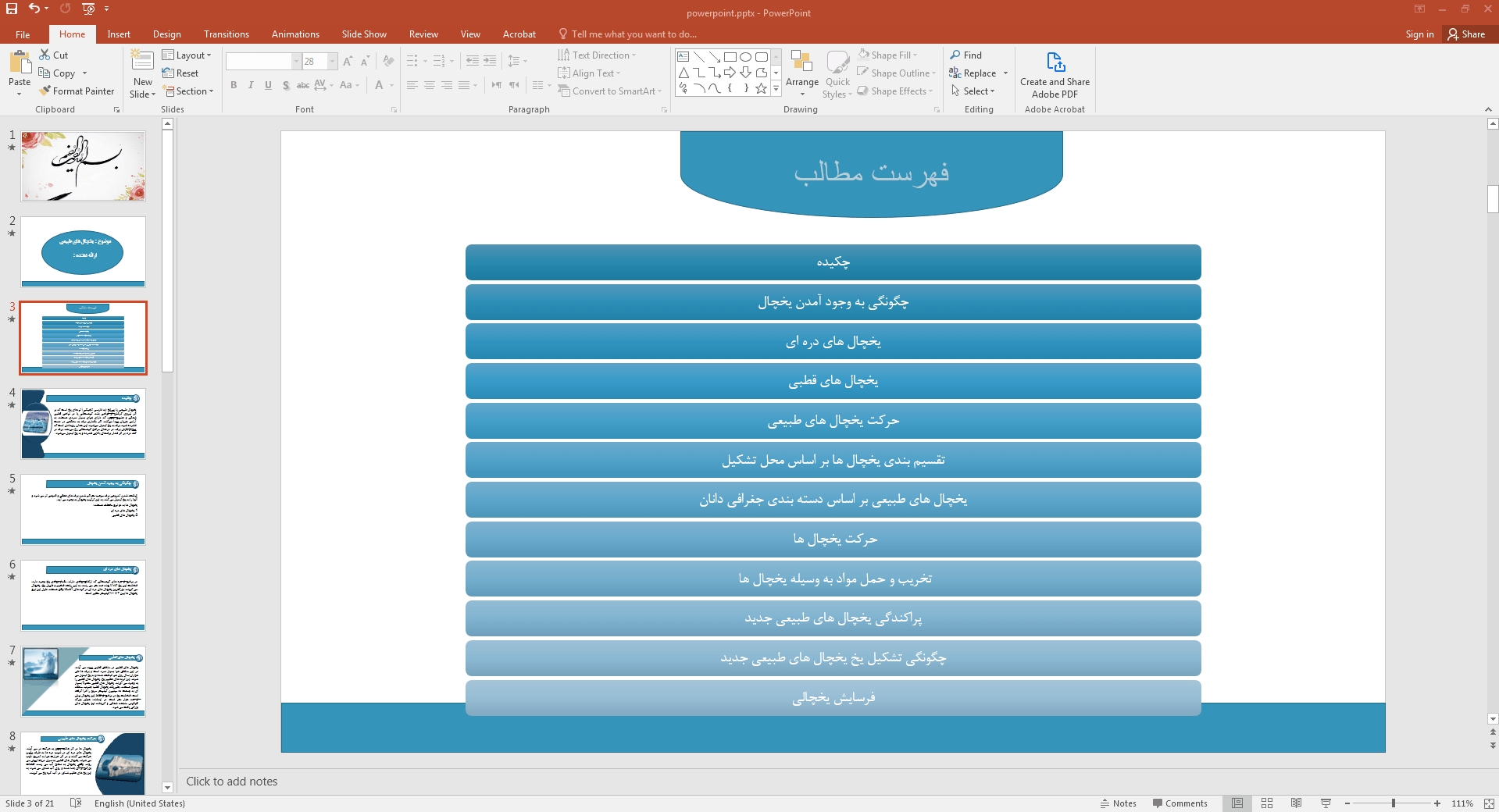
Task: Adjust the zoom slider handle
Action: (1394, 803)
